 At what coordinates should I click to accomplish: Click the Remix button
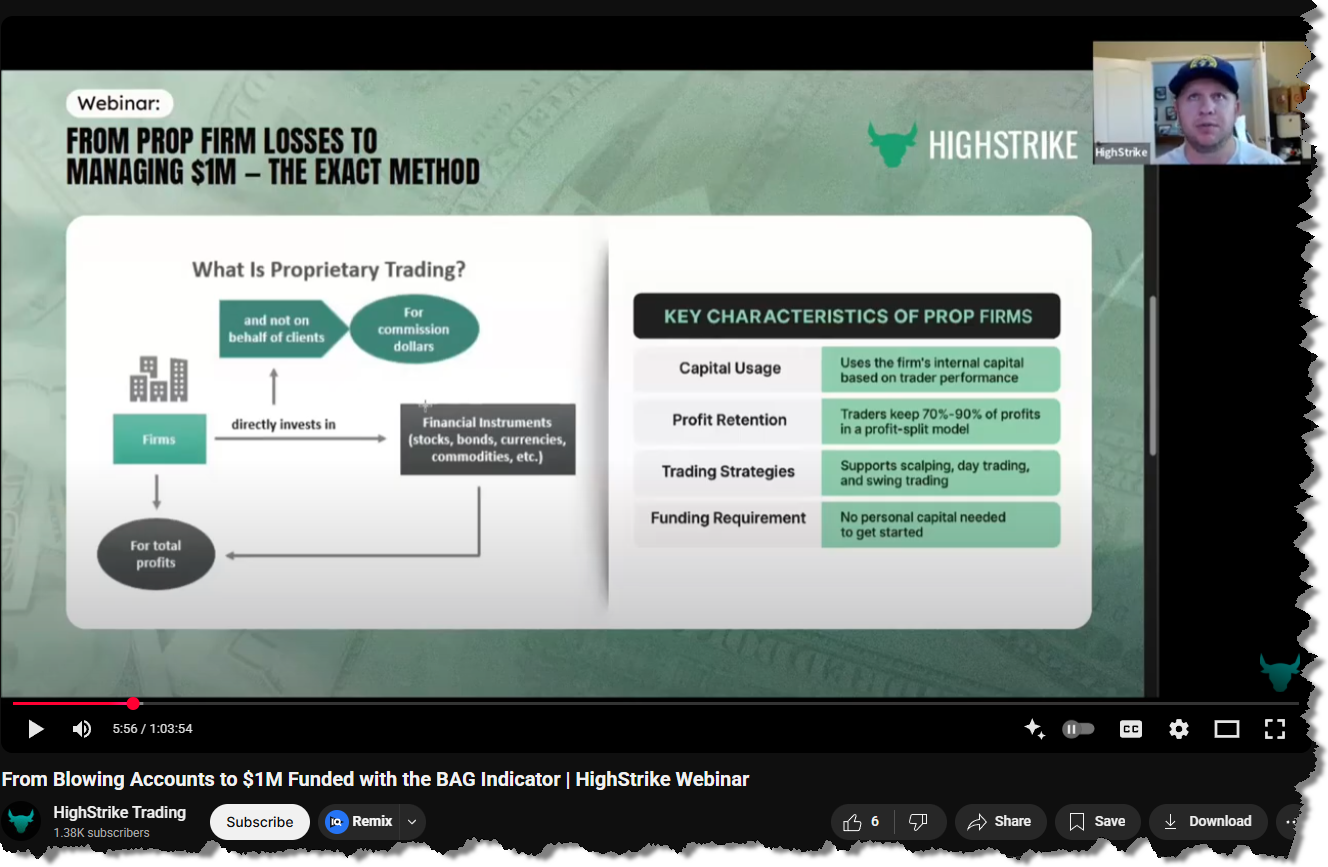360,822
